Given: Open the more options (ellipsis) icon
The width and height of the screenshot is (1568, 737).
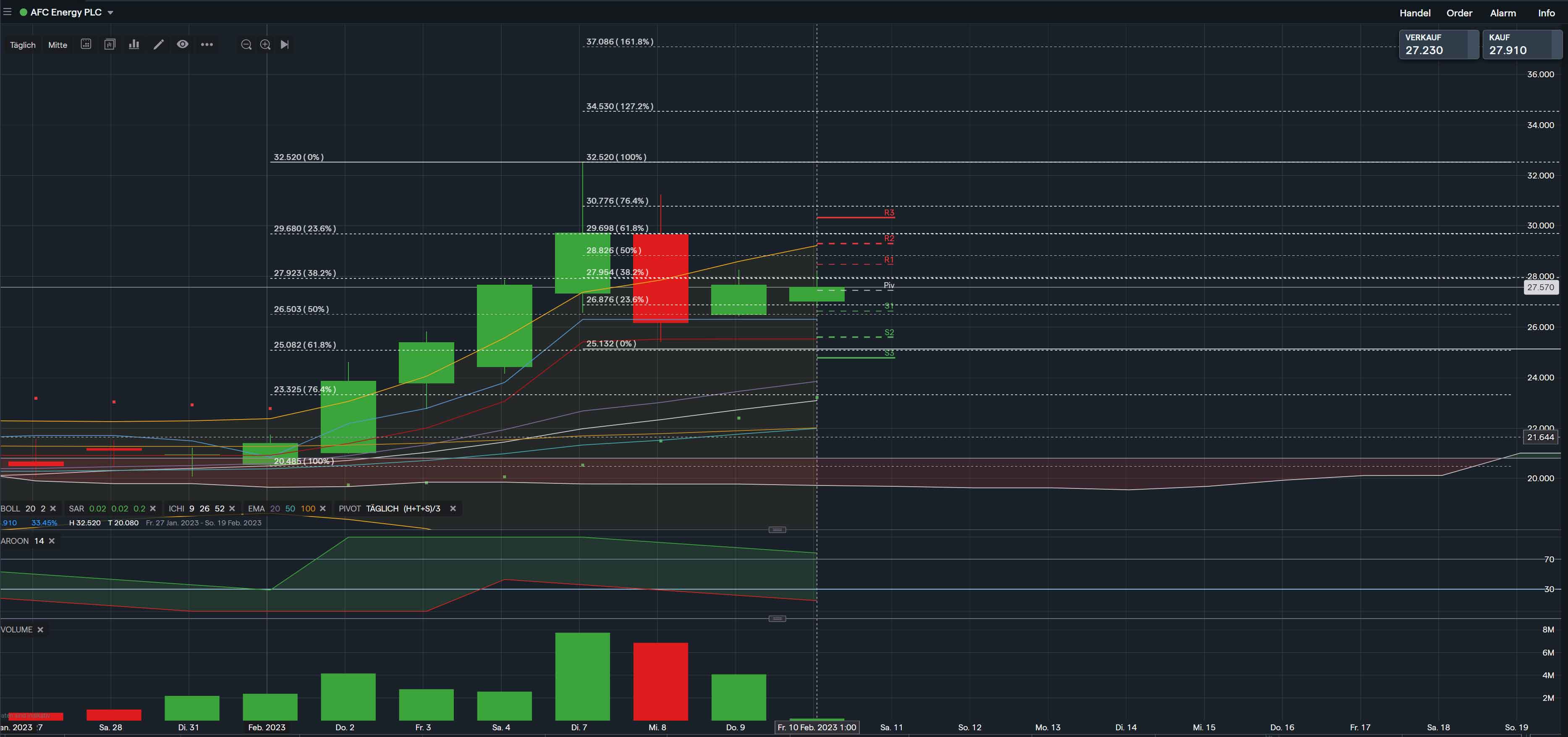Looking at the screenshot, I should [x=207, y=45].
